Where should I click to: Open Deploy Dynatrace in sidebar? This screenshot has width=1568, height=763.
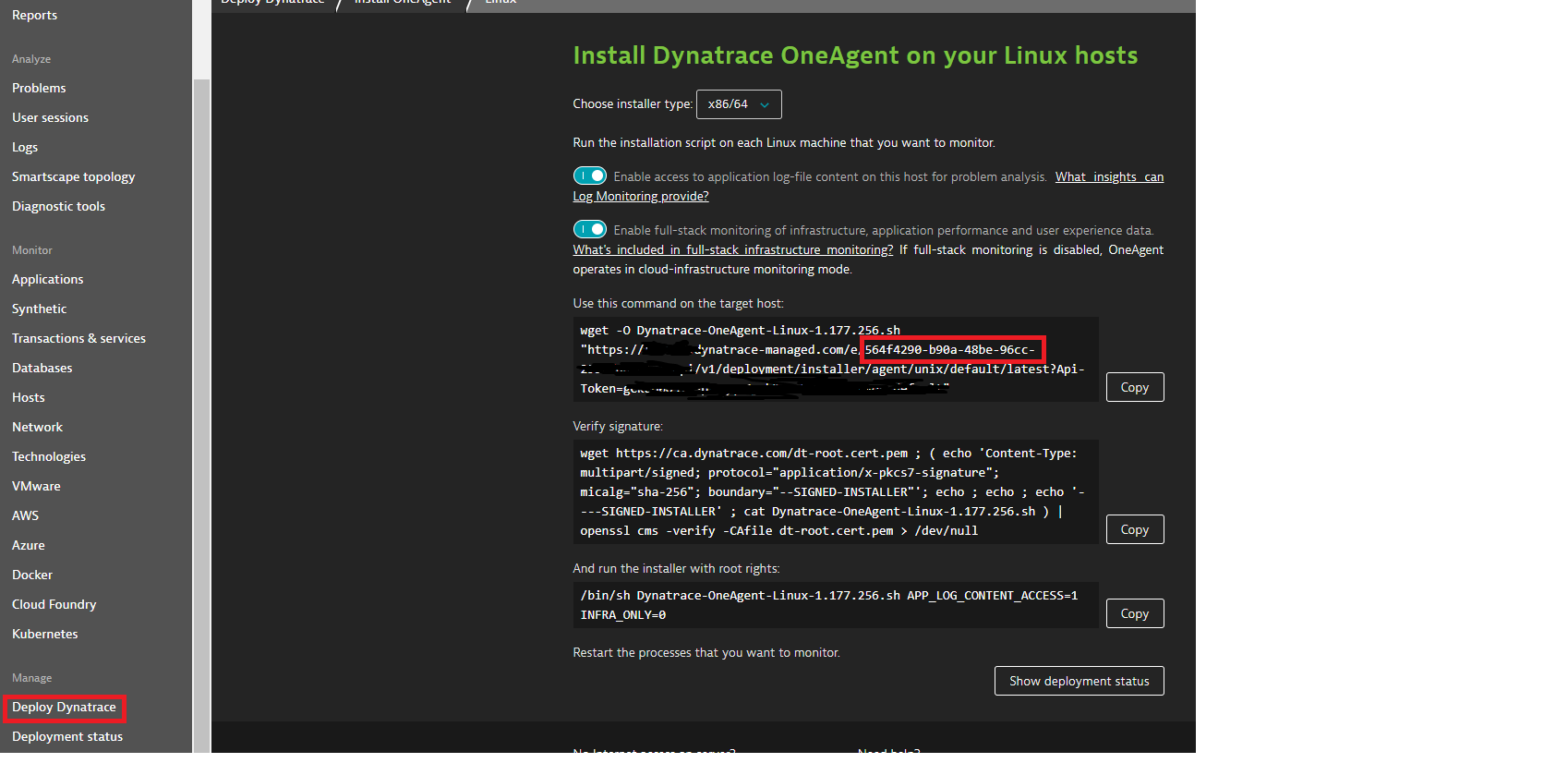coord(64,707)
